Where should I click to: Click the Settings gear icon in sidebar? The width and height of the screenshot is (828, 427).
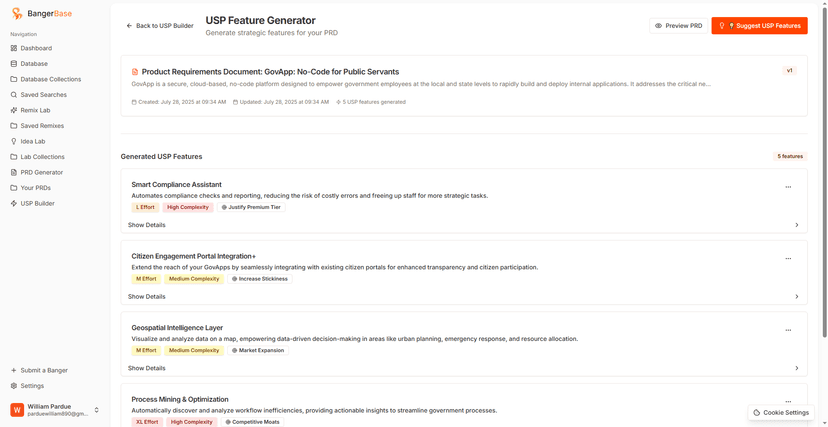pyautogui.click(x=14, y=386)
